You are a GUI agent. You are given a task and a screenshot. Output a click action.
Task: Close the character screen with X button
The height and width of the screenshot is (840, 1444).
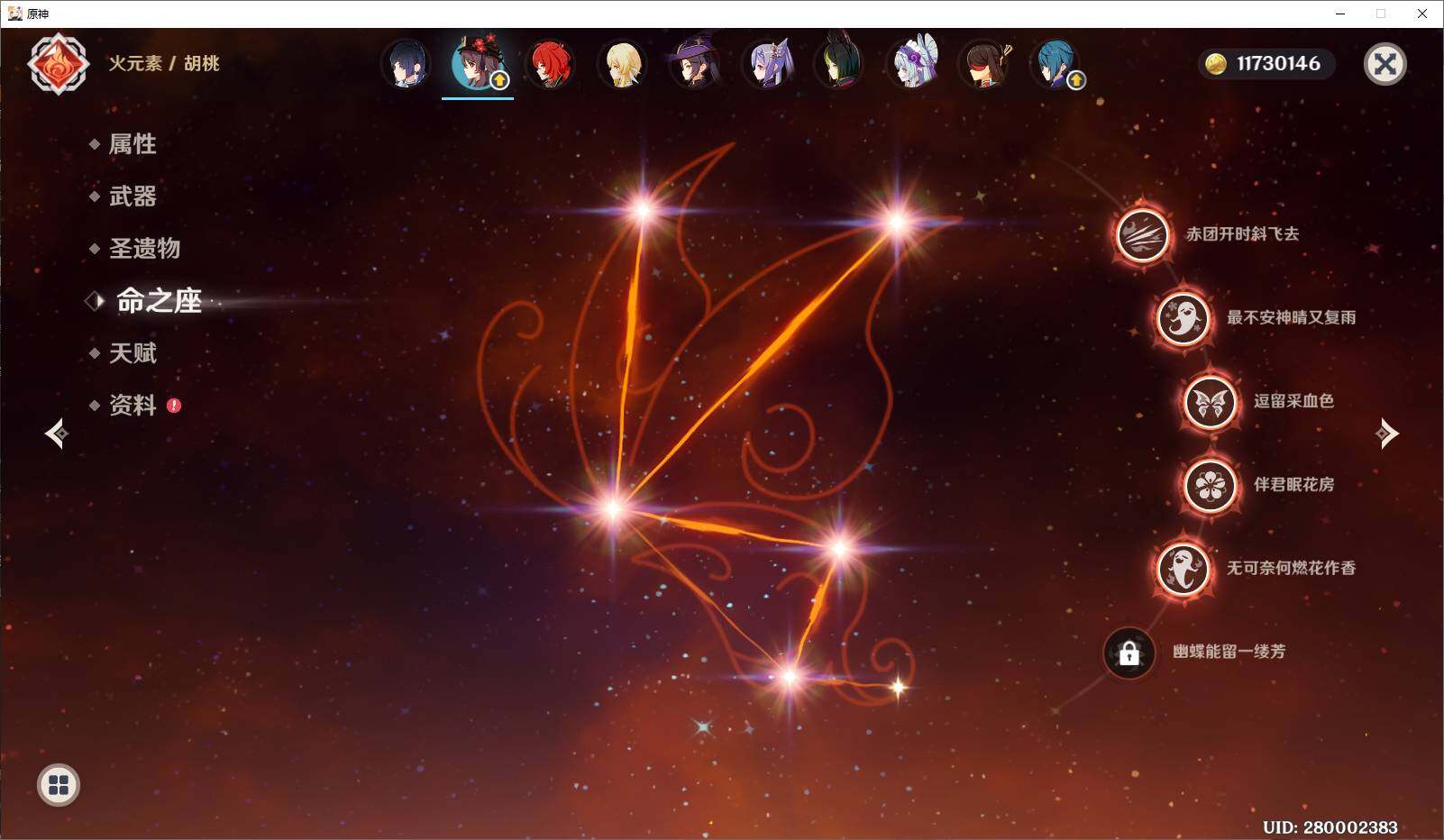pos(1385,64)
